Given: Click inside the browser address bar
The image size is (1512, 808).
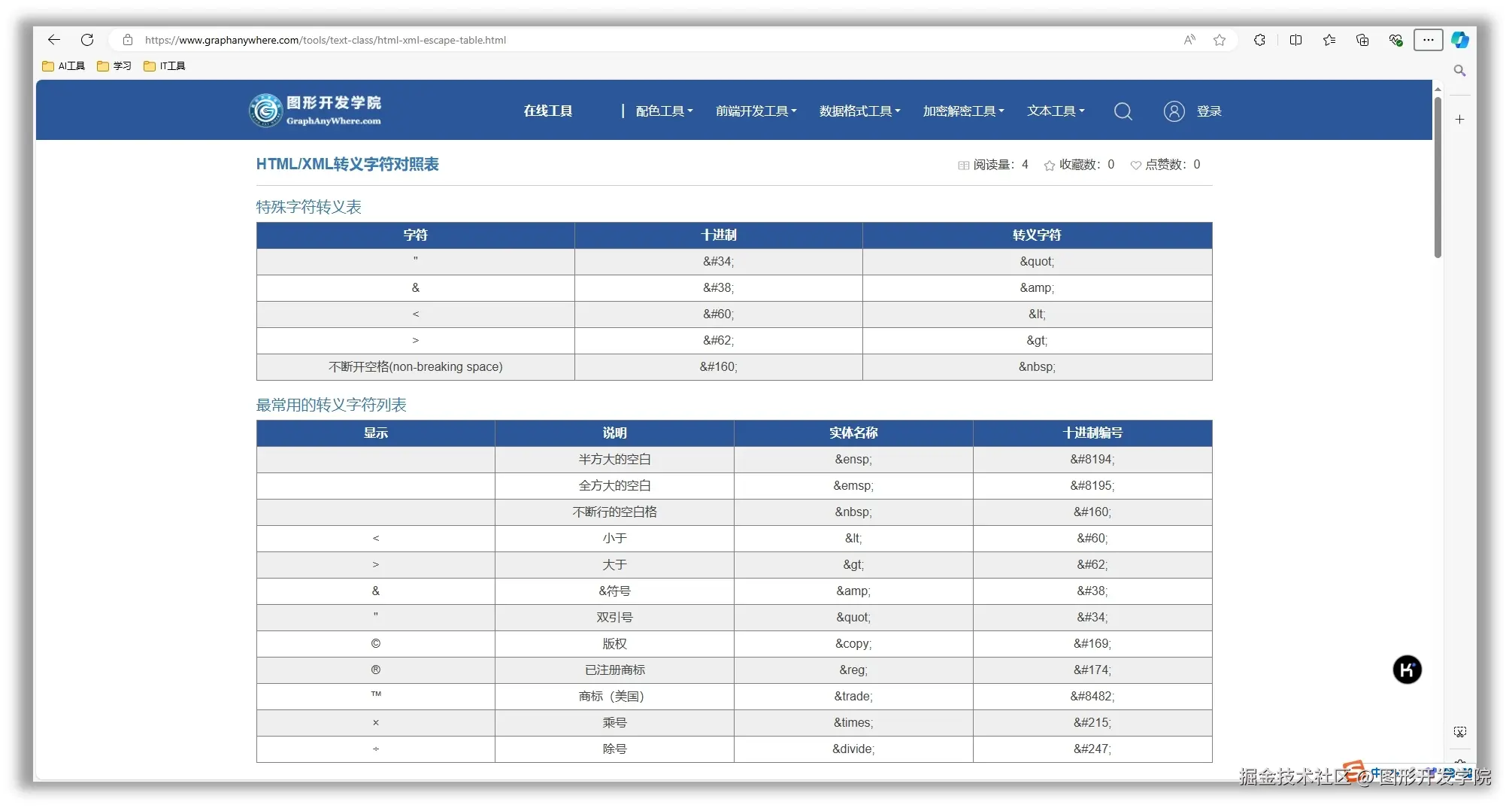Looking at the screenshot, I should point(526,40).
